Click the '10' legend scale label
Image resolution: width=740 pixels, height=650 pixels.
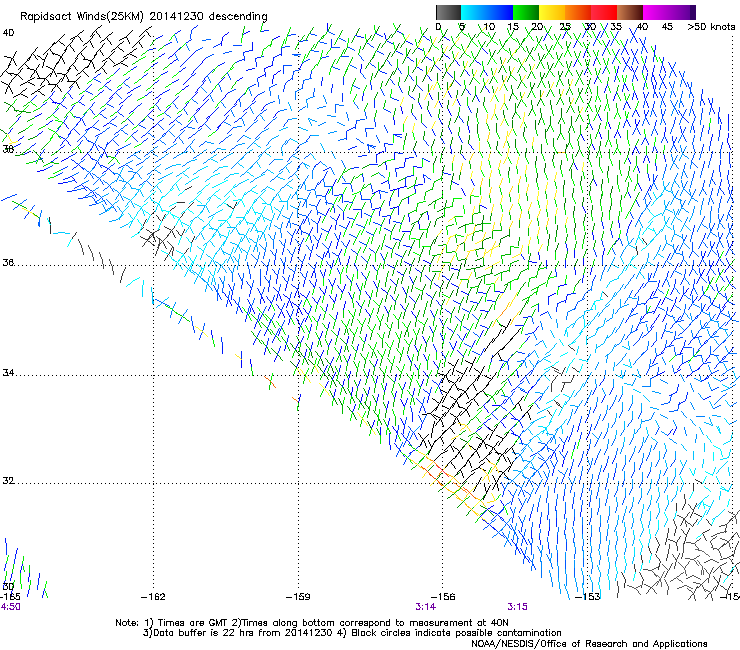[x=489, y=26]
